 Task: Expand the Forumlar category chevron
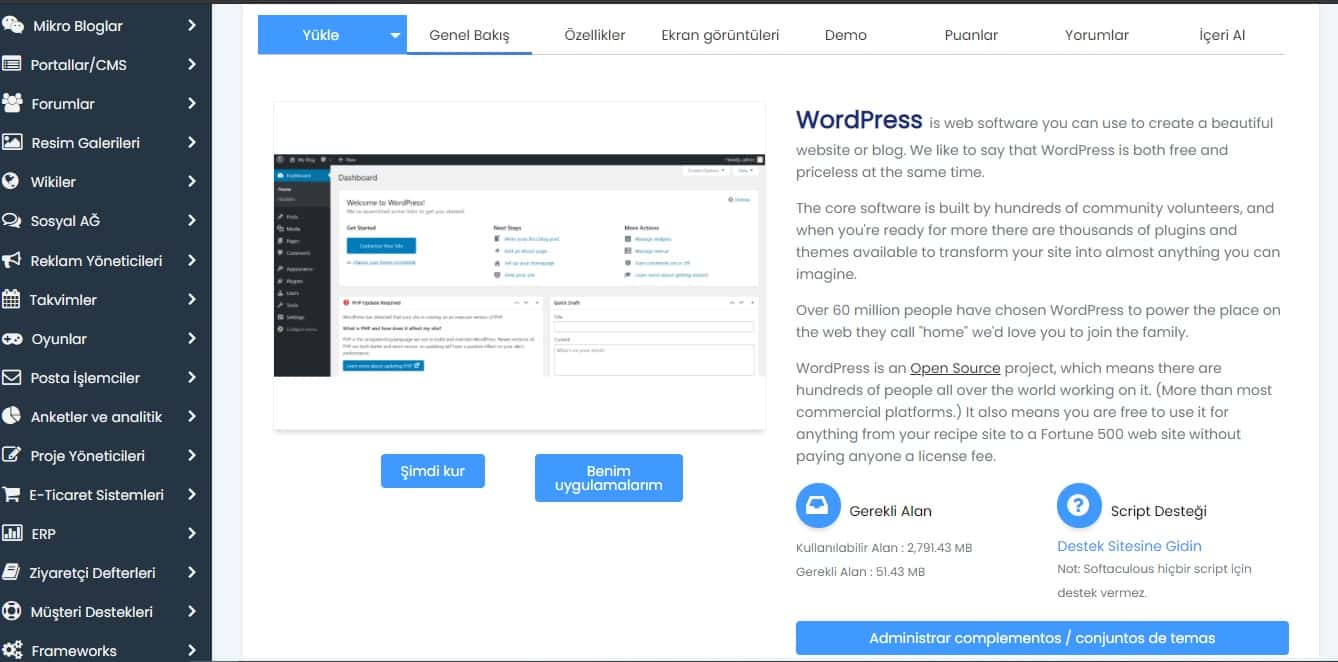[192, 104]
